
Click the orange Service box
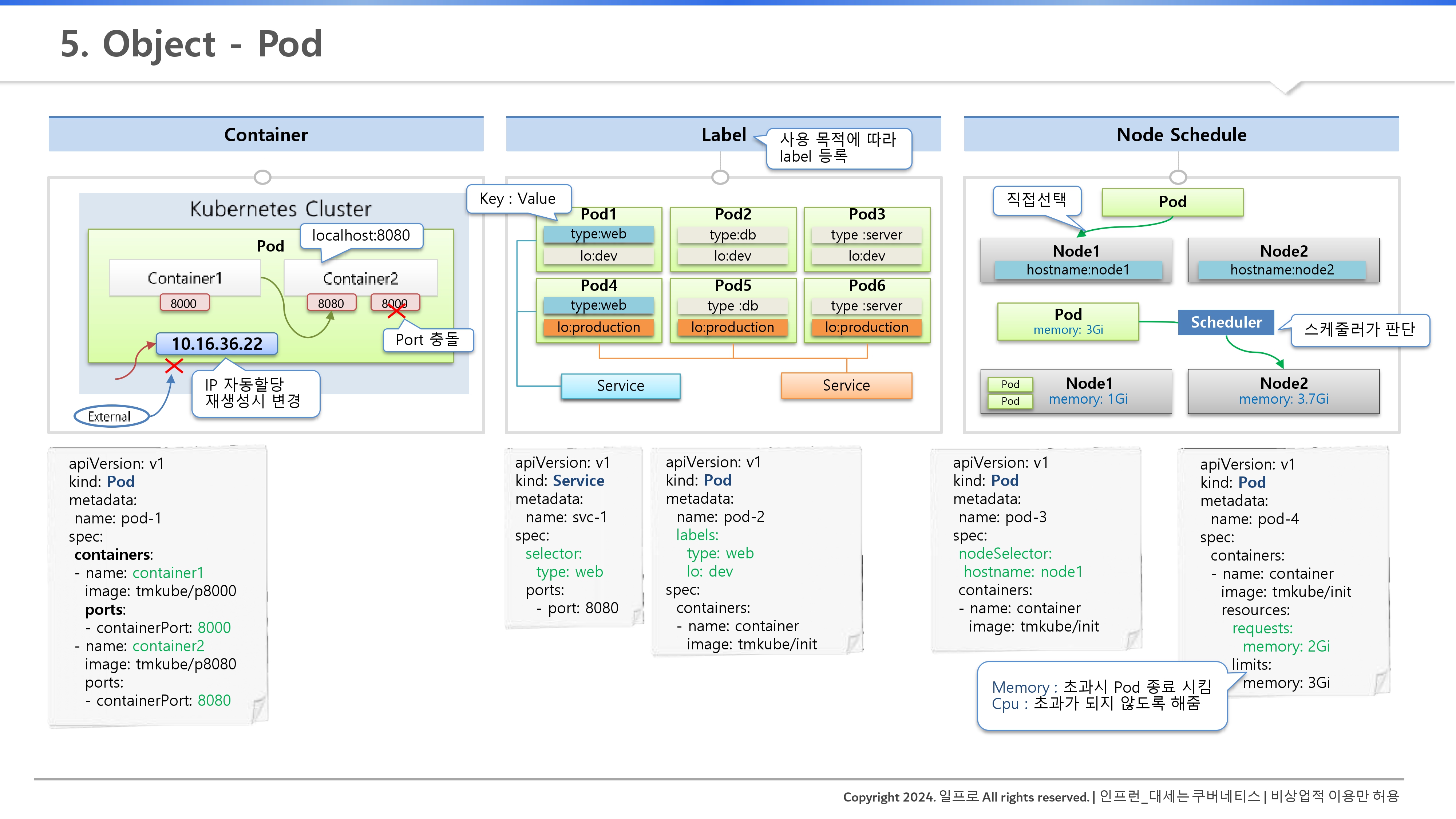846,385
